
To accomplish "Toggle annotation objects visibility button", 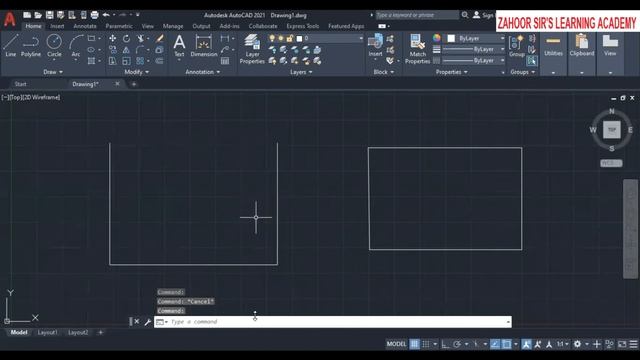I will (x=527, y=344).
